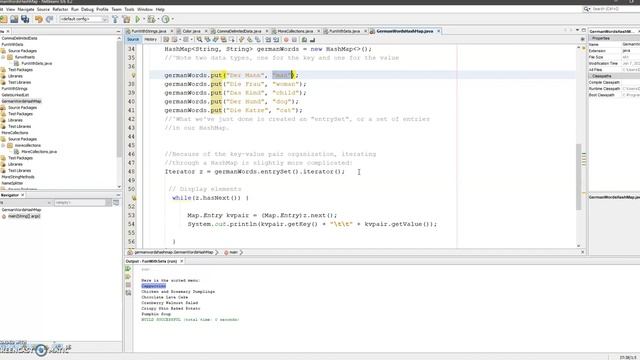This screenshot has height=360, width=640.
Task: Click the Open Project toolbar icon
Action: click(14, 19)
